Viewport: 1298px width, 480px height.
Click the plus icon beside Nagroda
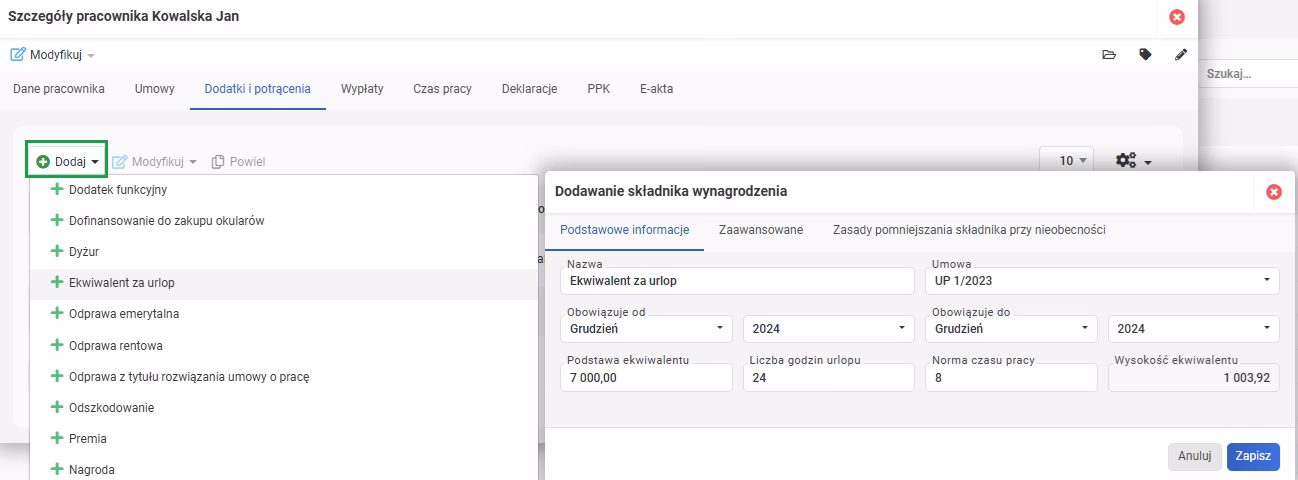pos(56,469)
